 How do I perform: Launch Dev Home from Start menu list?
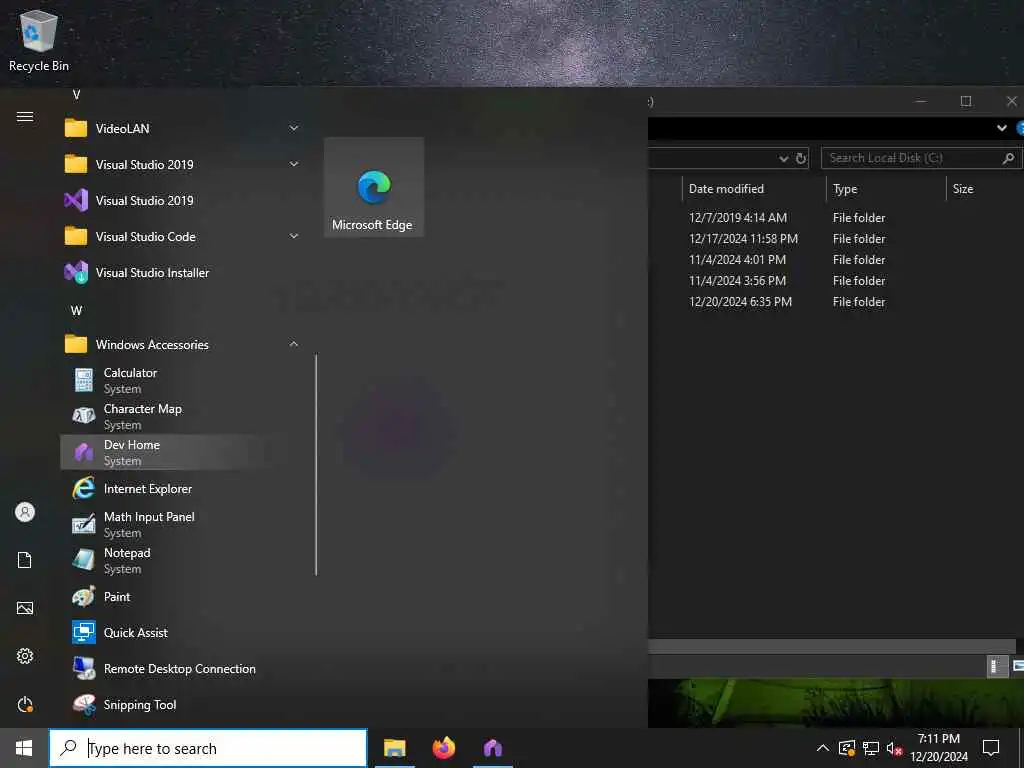pos(181,452)
